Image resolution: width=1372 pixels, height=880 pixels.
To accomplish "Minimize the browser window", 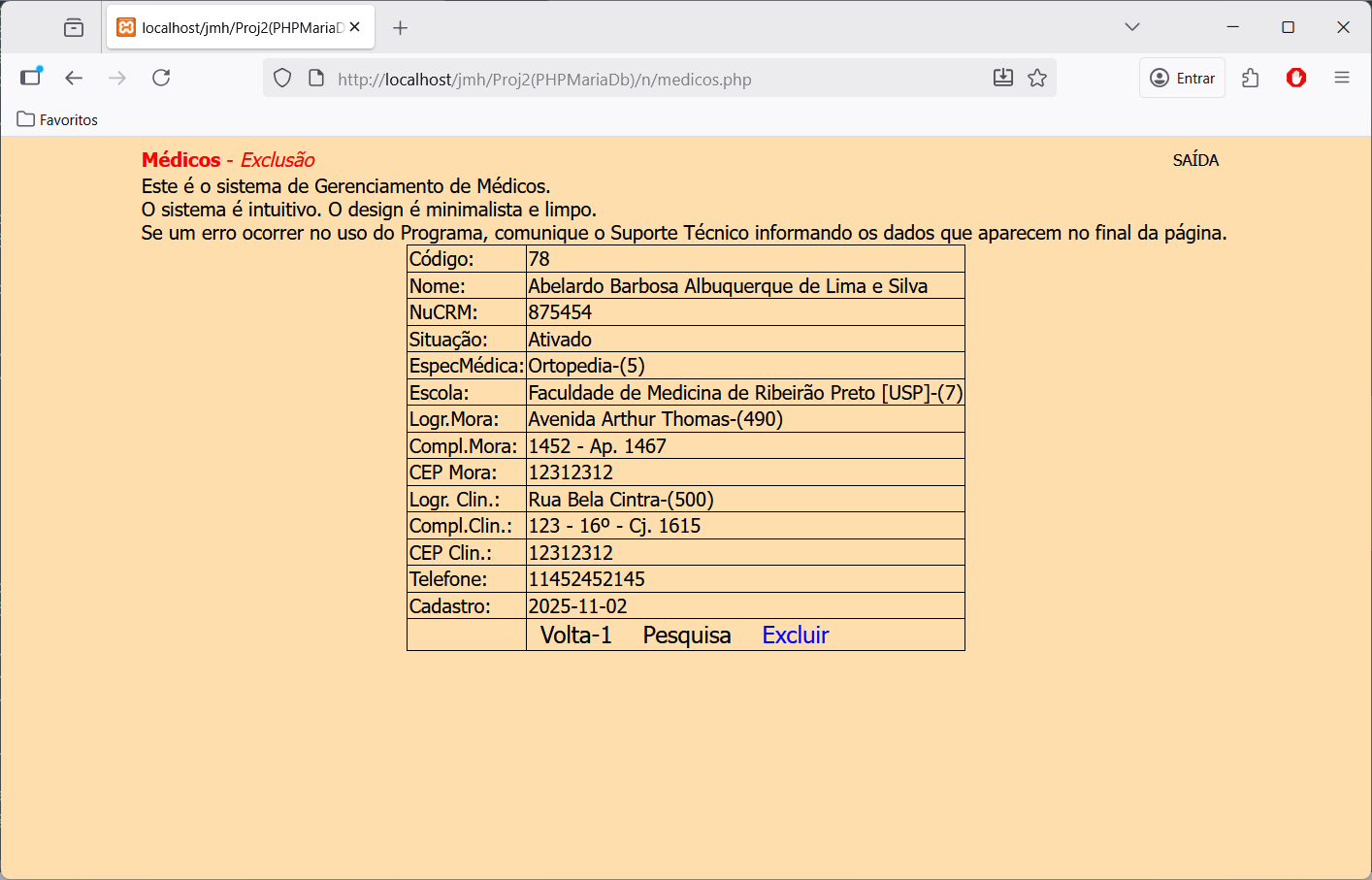I will (1233, 27).
